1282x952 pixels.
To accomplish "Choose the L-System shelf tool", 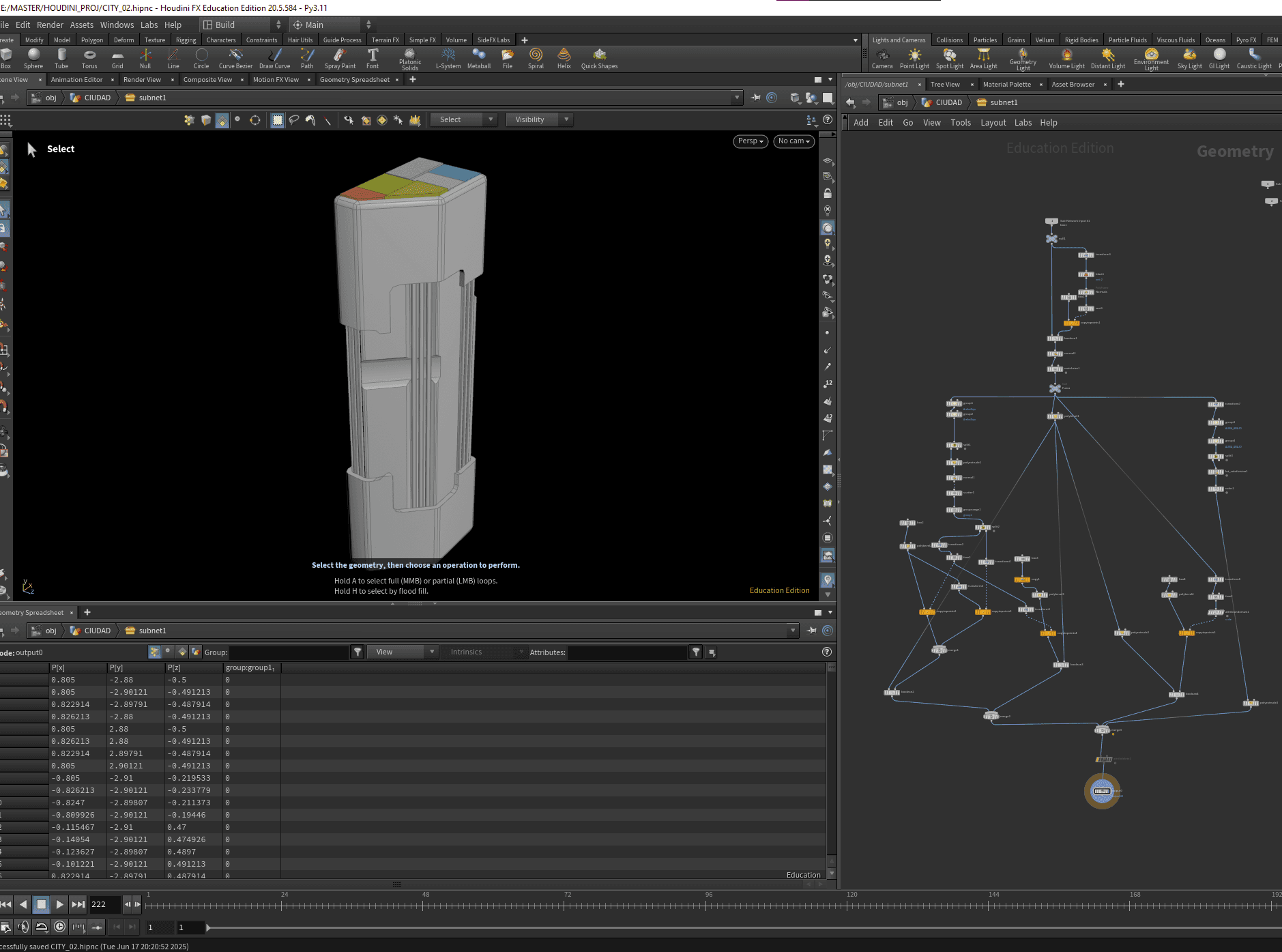I will [x=448, y=58].
